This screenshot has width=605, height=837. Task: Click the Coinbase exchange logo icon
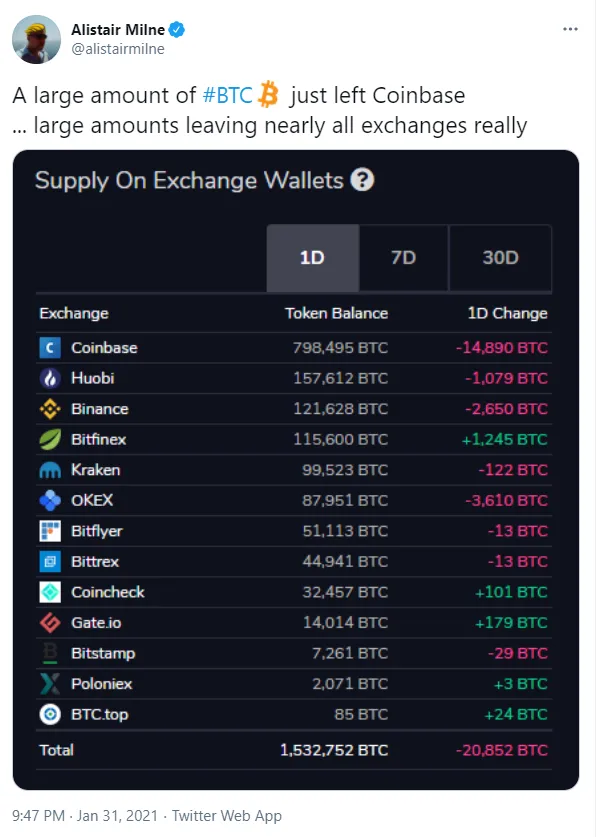(50, 348)
